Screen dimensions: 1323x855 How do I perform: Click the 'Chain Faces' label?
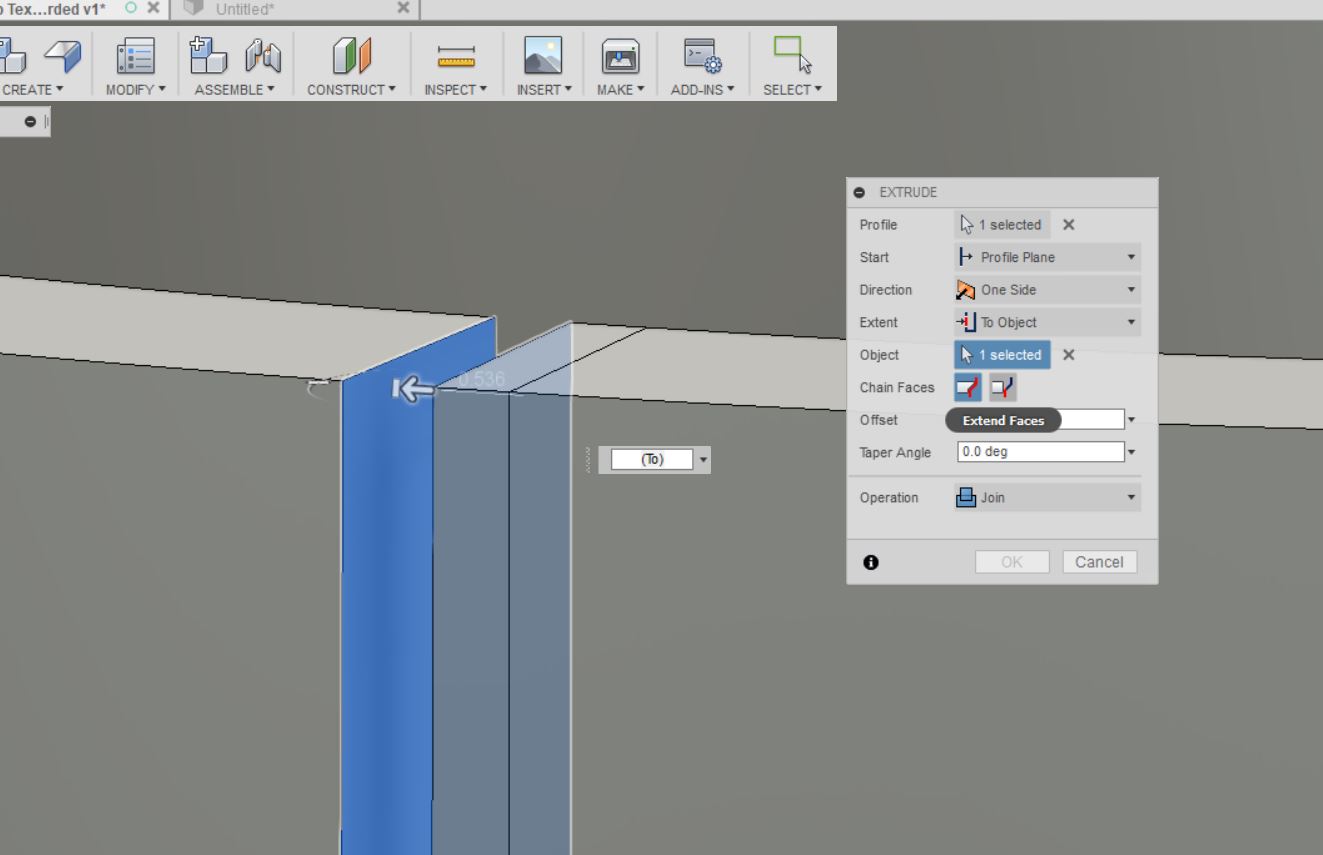click(x=897, y=387)
